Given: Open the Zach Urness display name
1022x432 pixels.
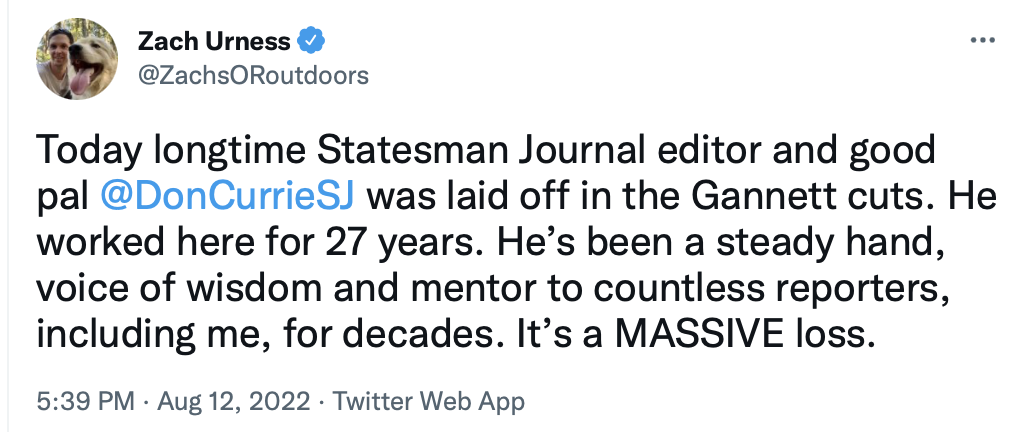Looking at the screenshot, I should tap(213, 42).
